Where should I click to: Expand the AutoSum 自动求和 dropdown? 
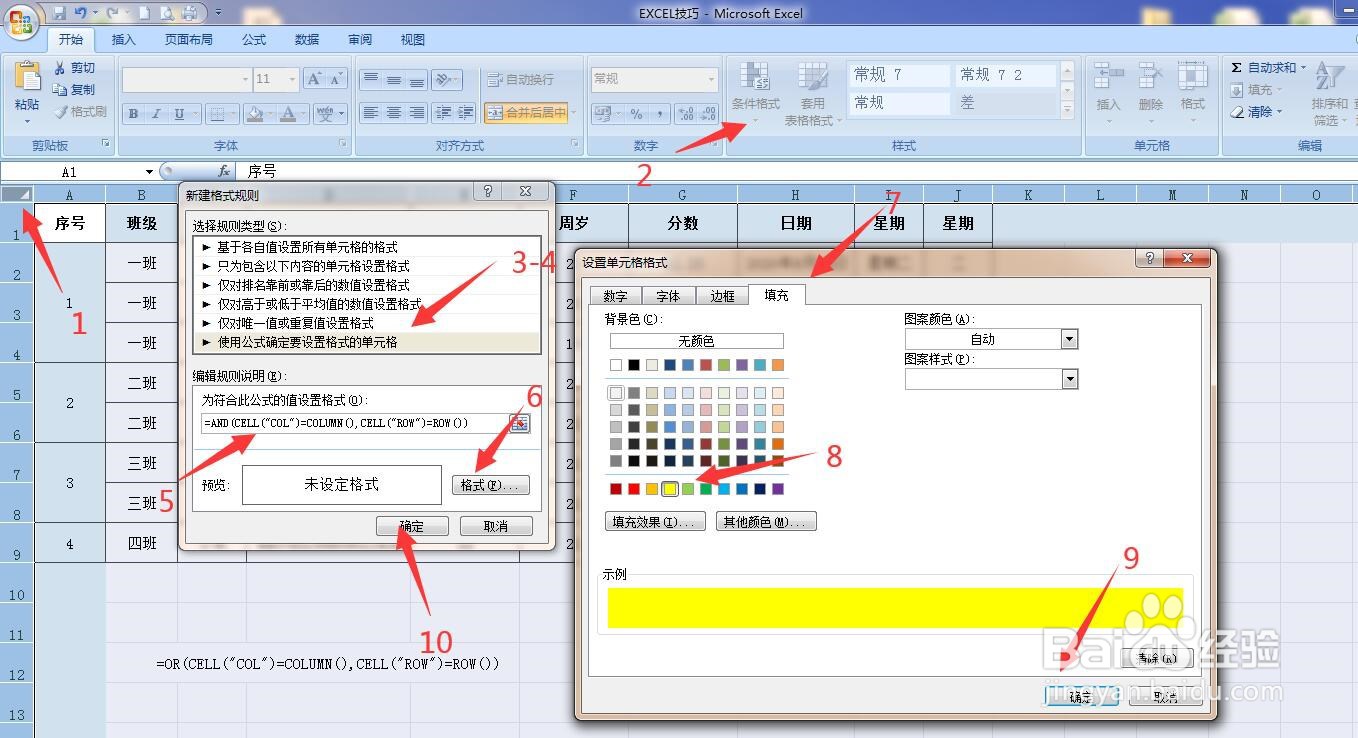1304,68
